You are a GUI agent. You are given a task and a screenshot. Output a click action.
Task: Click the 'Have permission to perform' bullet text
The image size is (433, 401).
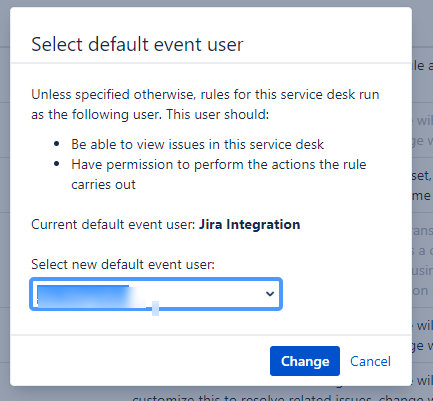[219, 164]
